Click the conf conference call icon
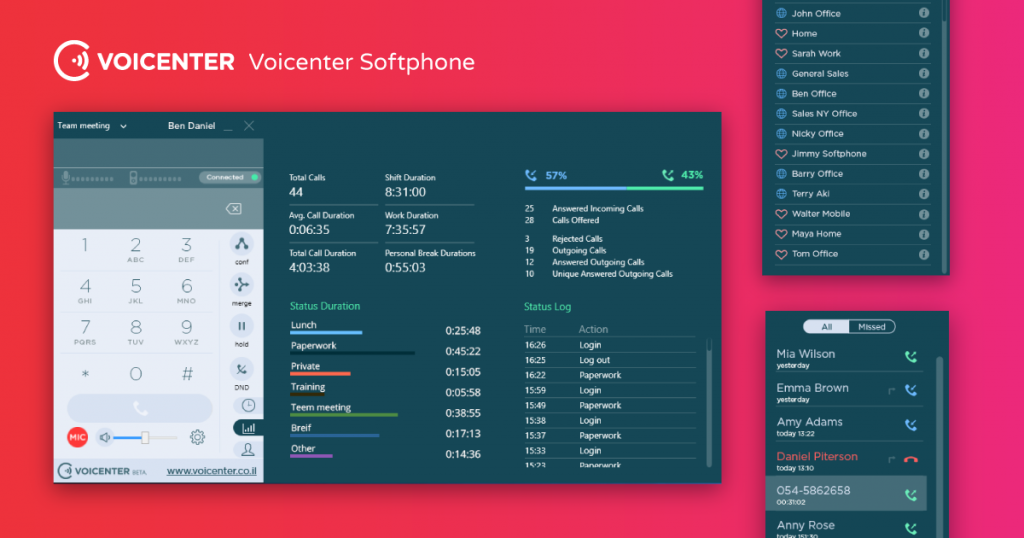 pyautogui.click(x=242, y=244)
